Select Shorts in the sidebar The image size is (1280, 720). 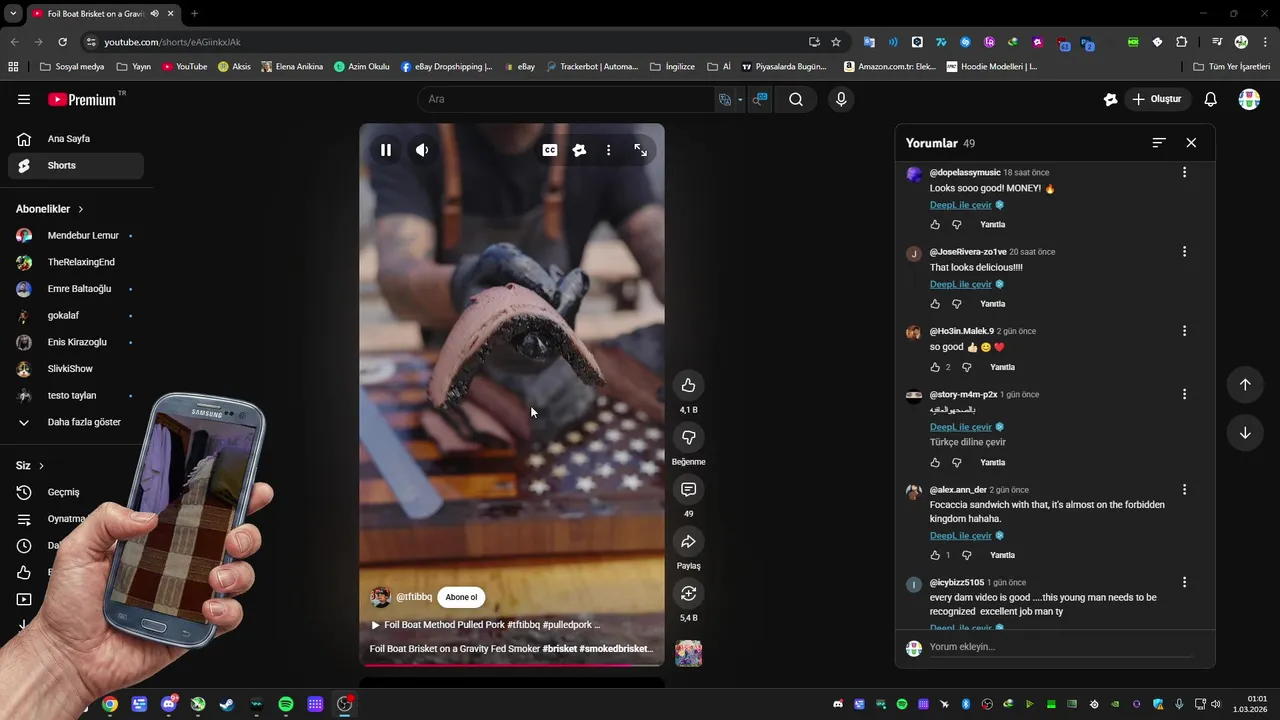point(76,166)
